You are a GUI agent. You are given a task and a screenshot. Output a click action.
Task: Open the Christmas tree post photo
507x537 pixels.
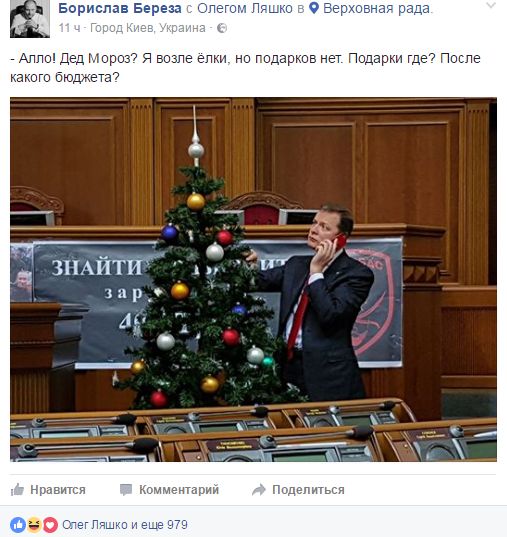point(253,279)
